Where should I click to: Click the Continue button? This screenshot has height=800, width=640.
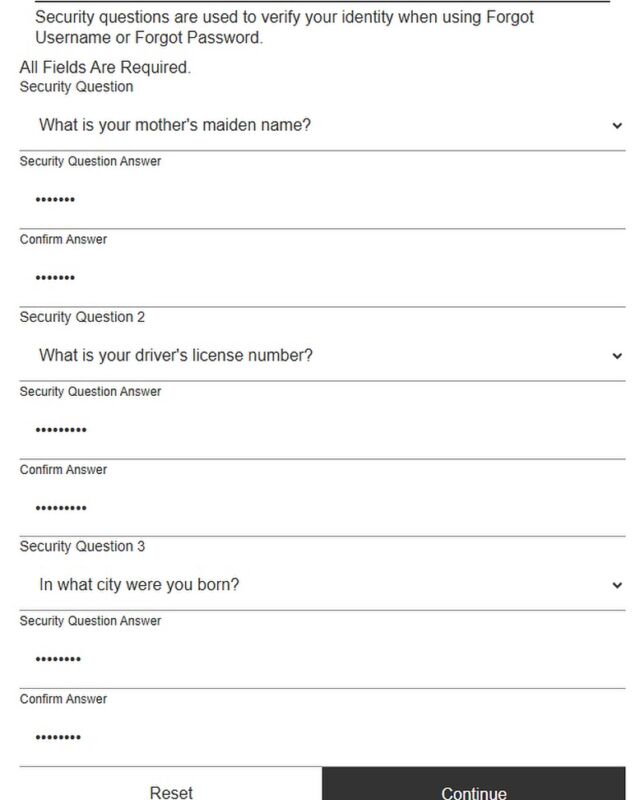(474, 787)
